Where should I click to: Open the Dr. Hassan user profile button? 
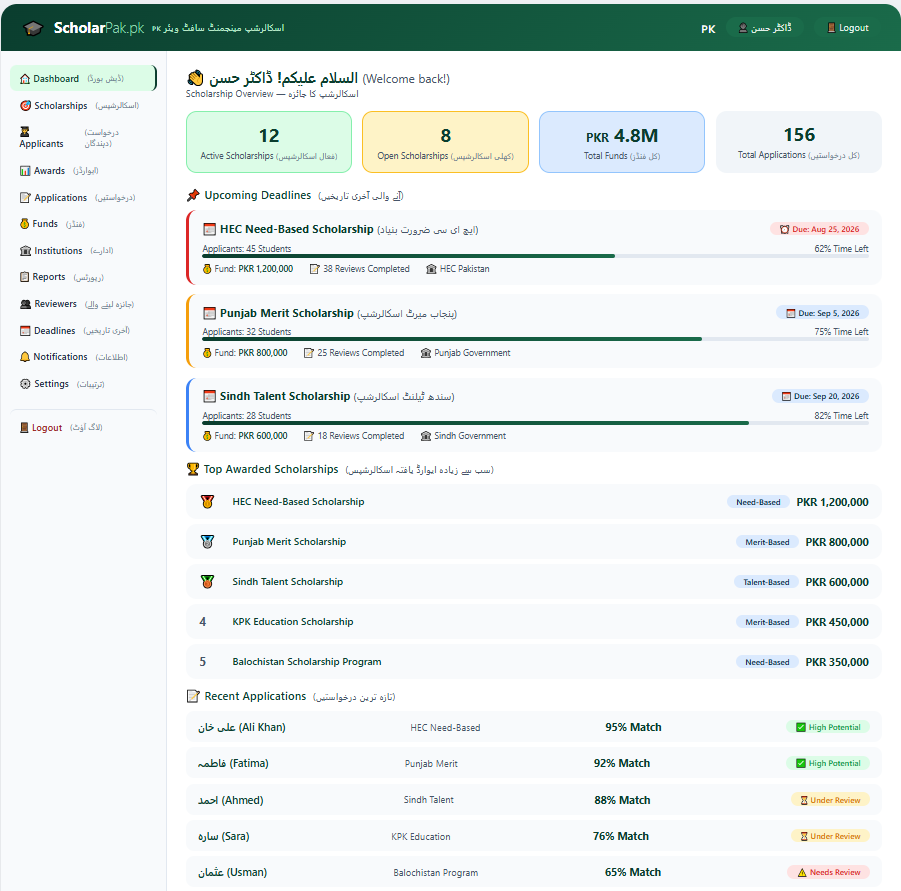coord(765,28)
